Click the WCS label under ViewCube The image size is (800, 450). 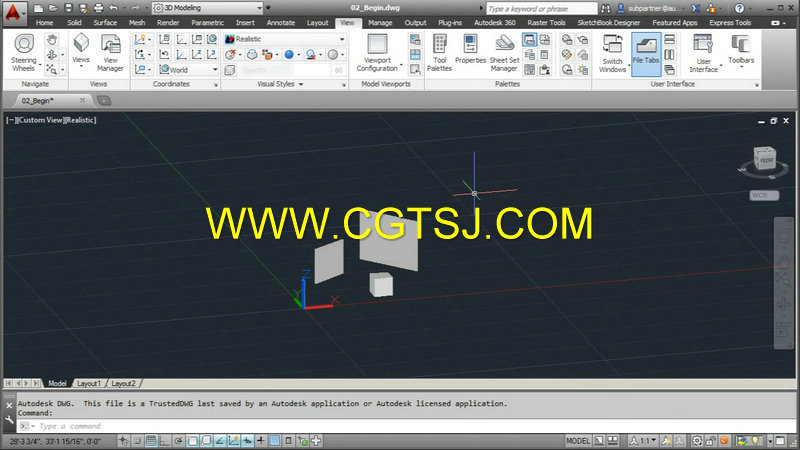764,195
